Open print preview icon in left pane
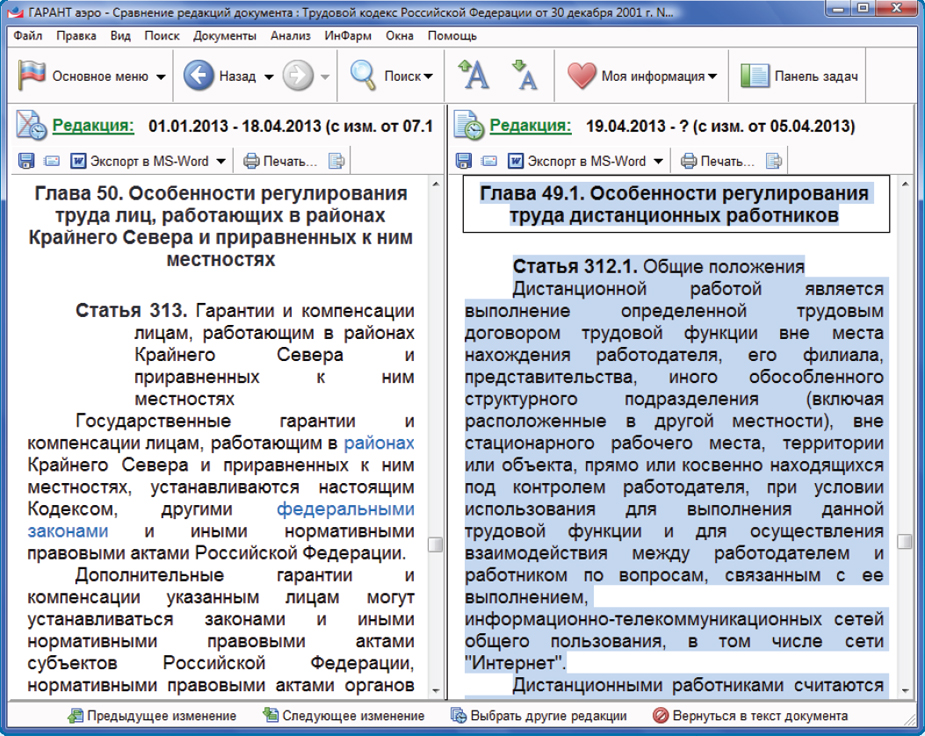This screenshot has height=736, width=925. (x=338, y=160)
